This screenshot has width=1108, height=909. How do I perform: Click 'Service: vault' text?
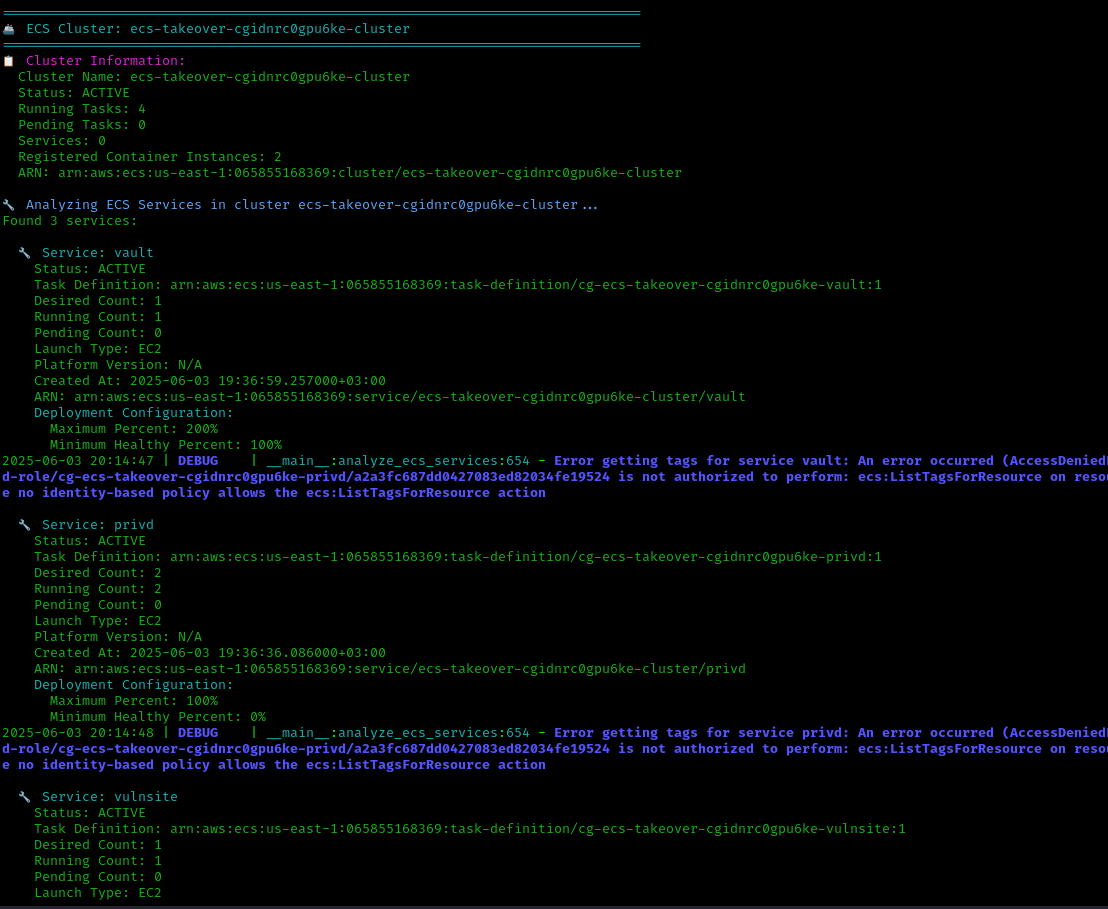point(98,253)
